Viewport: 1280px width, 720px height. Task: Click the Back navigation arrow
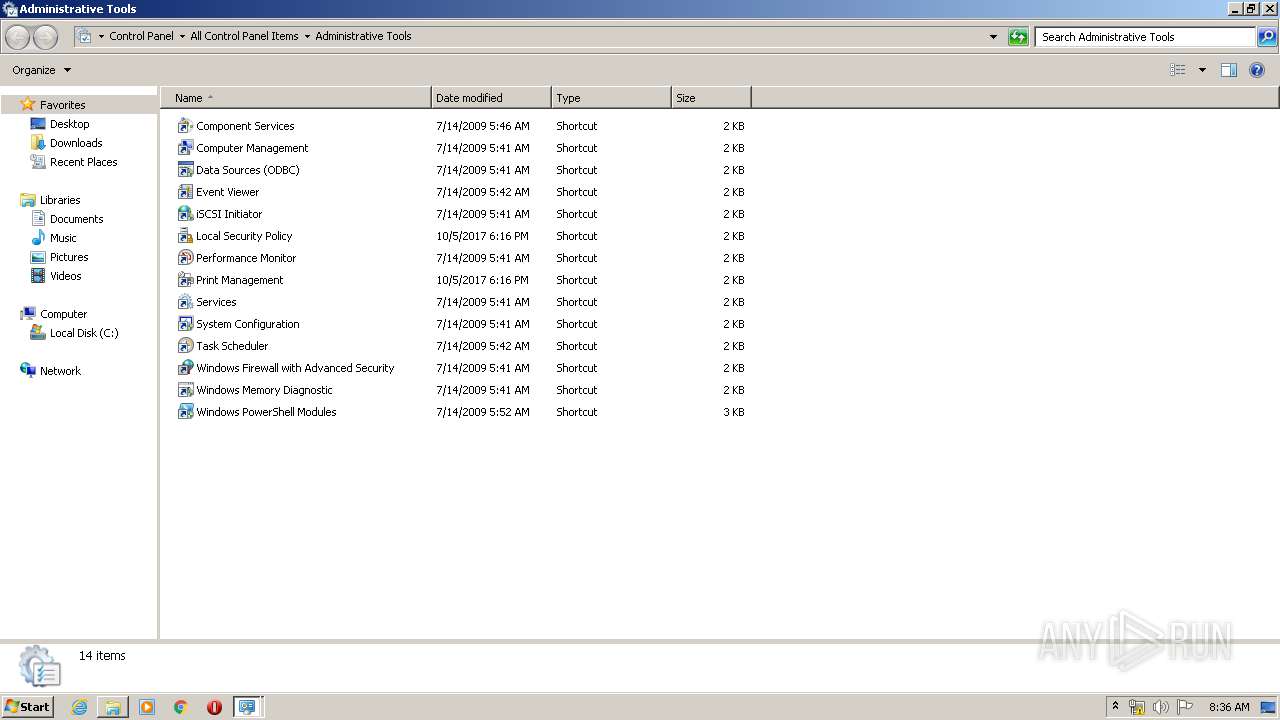click(x=18, y=37)
